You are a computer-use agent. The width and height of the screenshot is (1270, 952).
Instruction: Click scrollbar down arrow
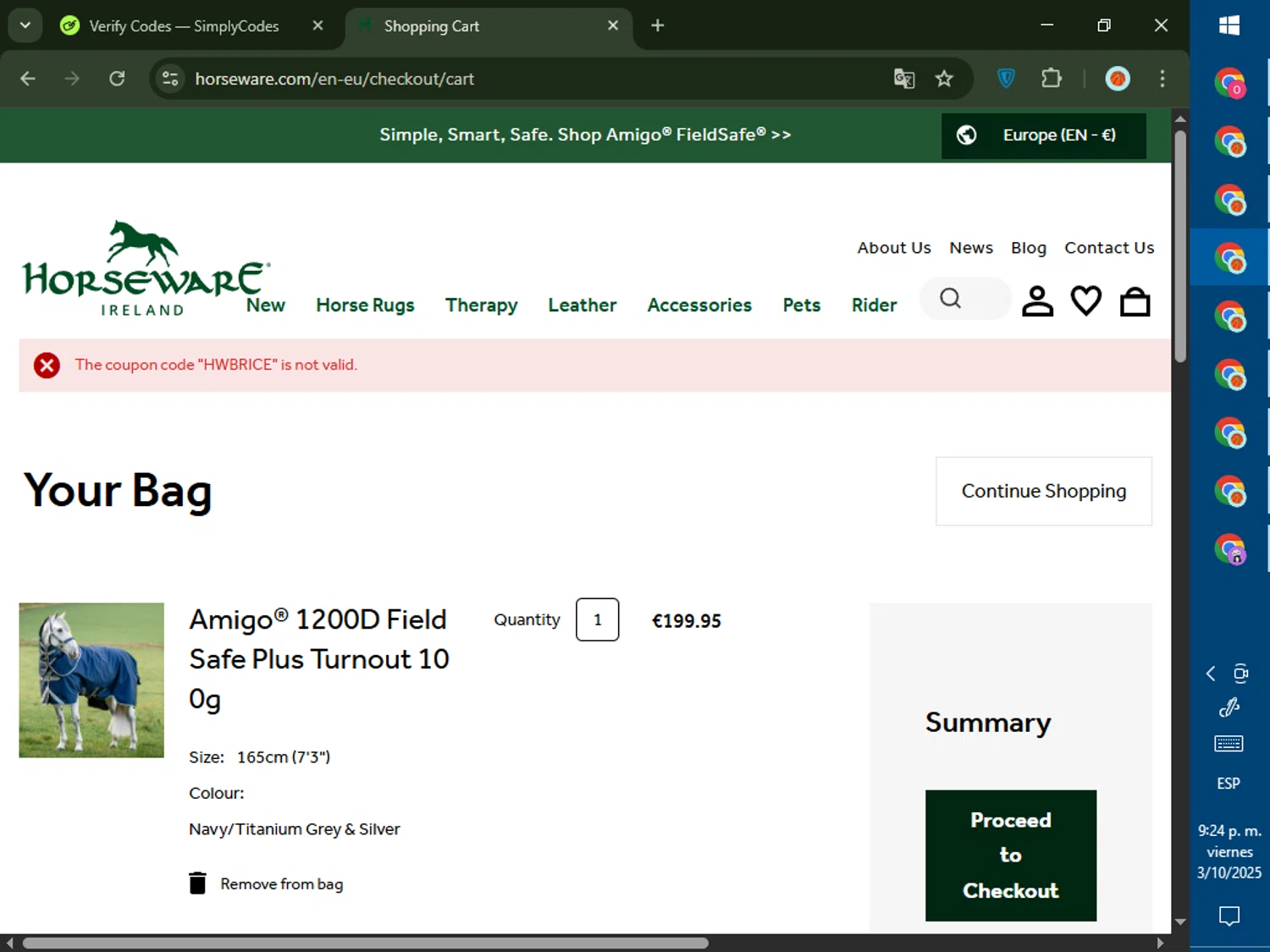tap(1180, 922)
